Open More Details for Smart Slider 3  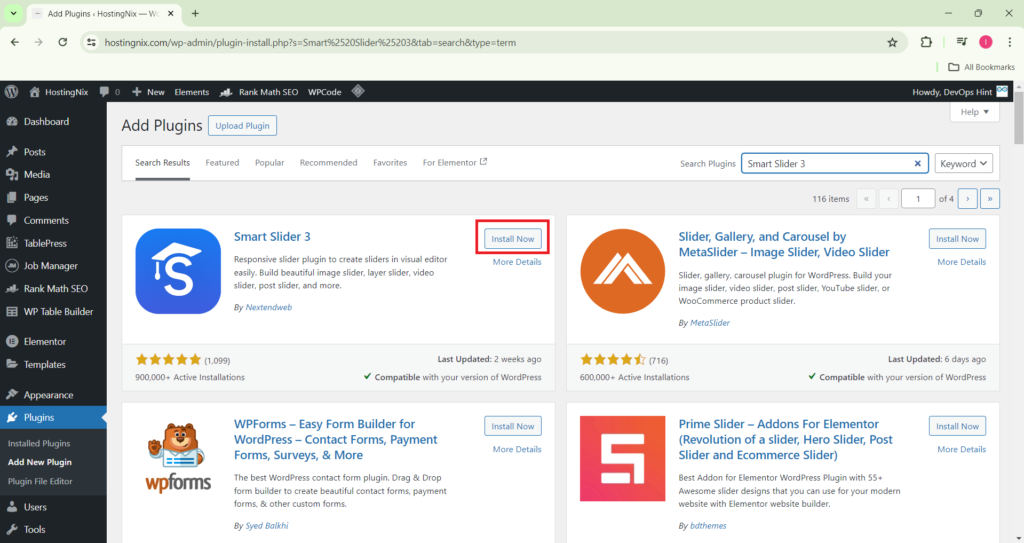pos(517,262)
